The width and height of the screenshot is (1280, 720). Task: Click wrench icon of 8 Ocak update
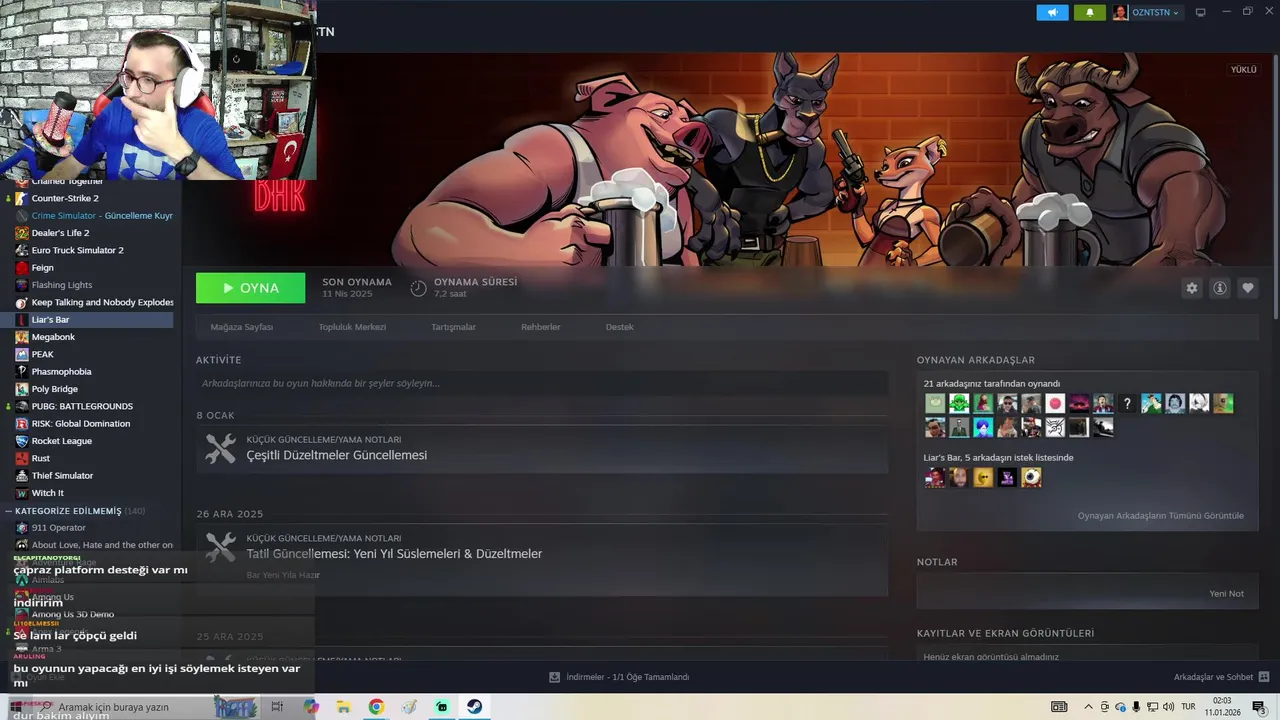tap(220, 449)
